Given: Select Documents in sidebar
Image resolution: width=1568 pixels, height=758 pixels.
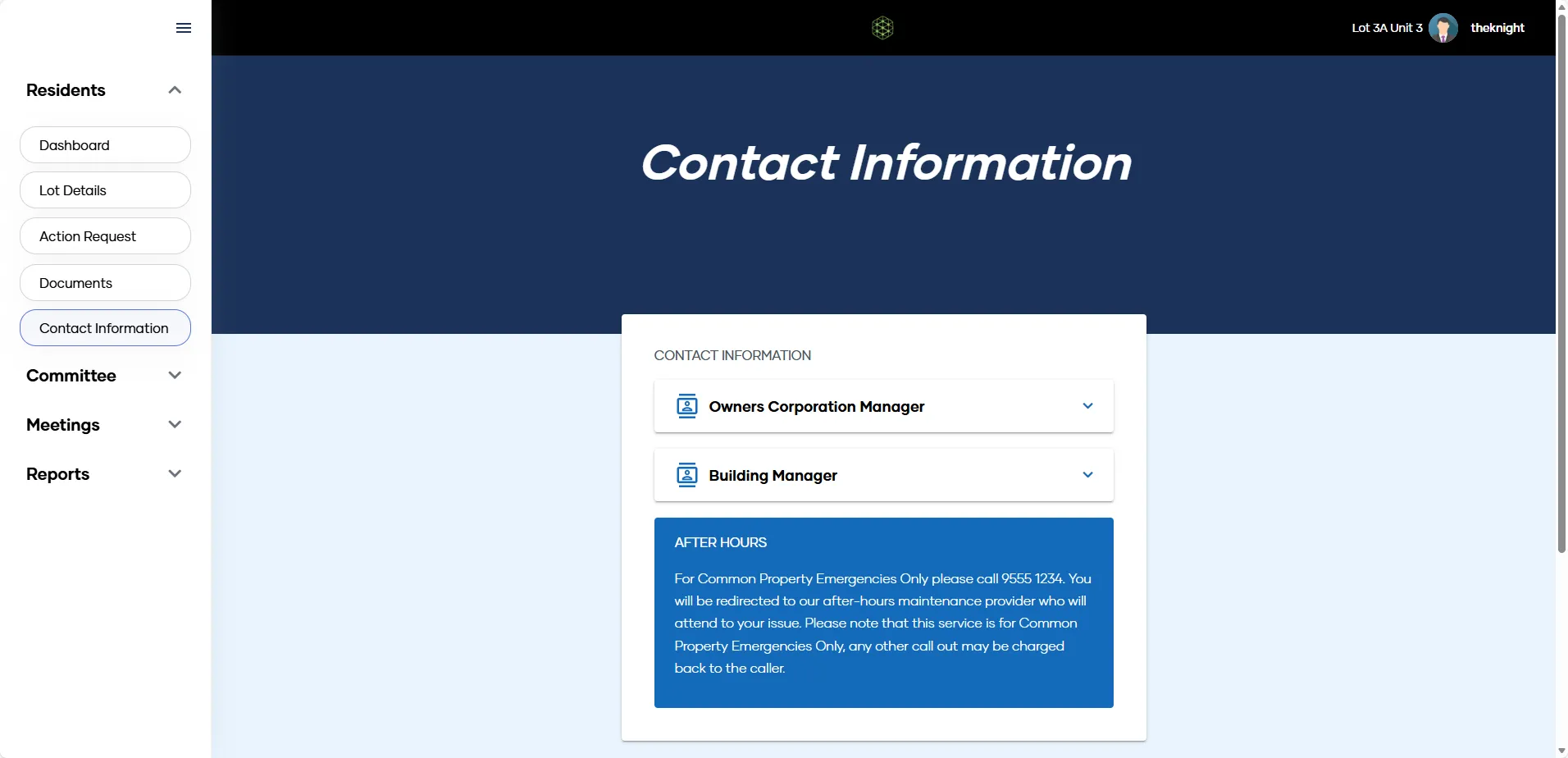Looking at the screenshot, I should [105, 283].
